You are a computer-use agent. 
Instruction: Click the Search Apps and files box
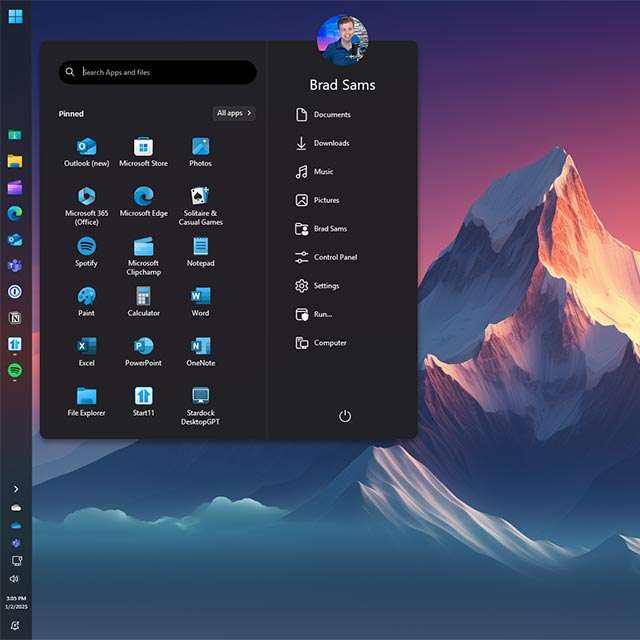[158, 72]
